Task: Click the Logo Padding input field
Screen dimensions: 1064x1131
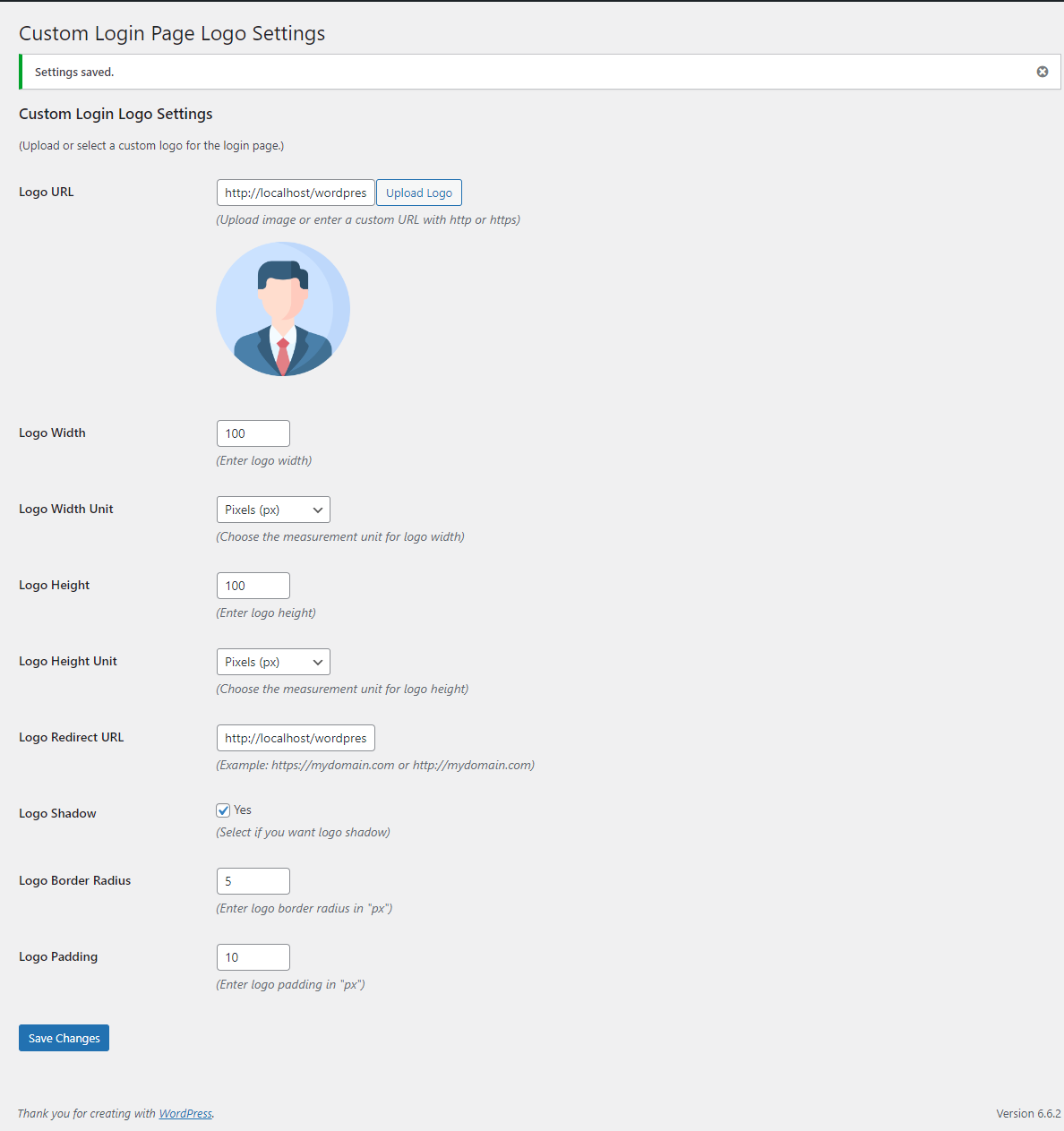Action: click(253, 956)
